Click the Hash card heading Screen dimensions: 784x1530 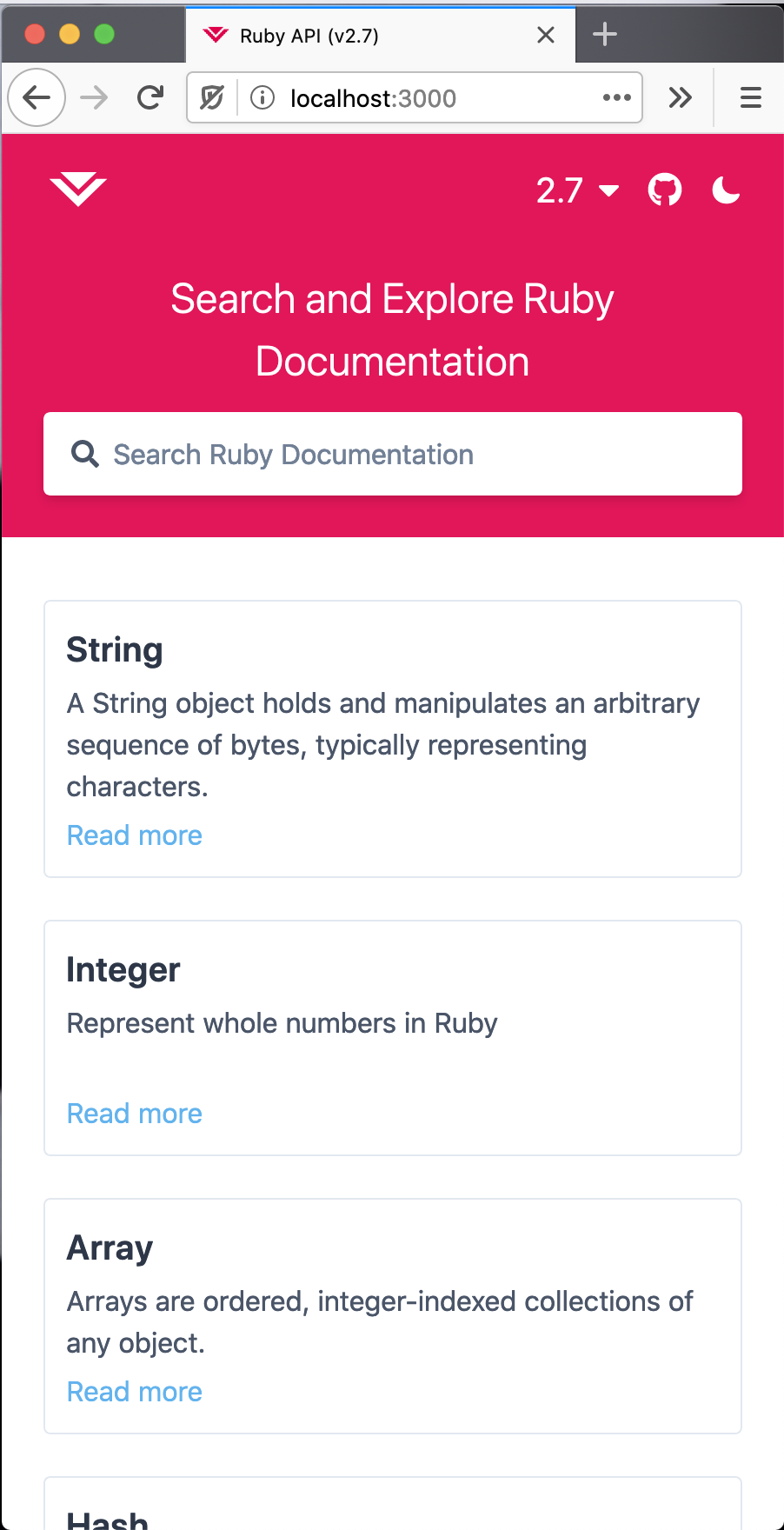(108, 1520)
